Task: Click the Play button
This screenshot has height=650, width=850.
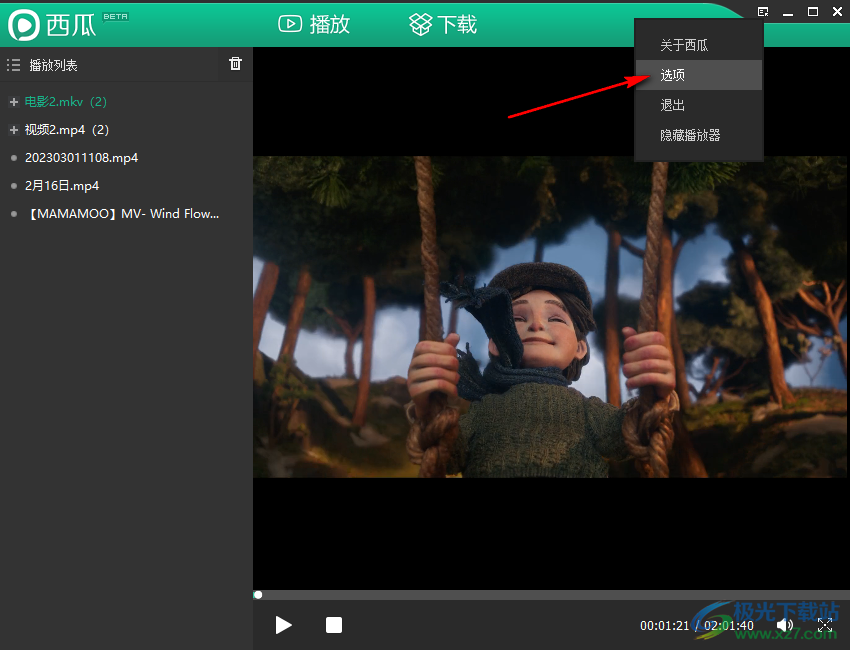Action: (x=283, y=625)
